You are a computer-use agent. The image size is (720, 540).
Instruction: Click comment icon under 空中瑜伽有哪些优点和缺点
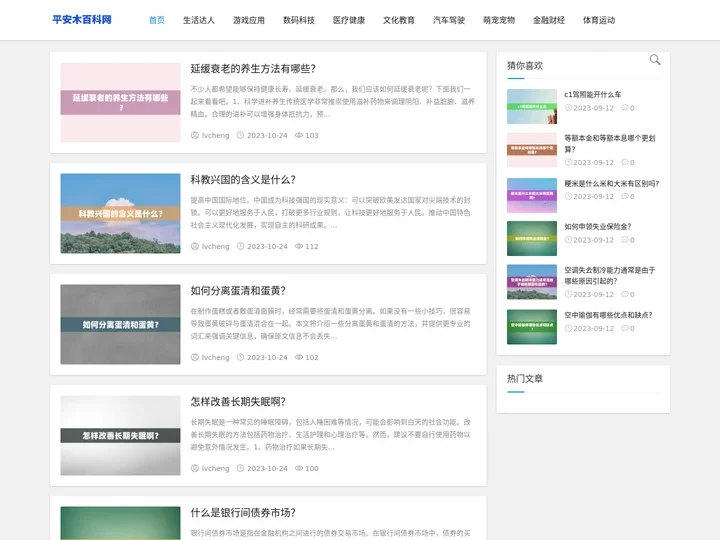click(x=624, y=328)
